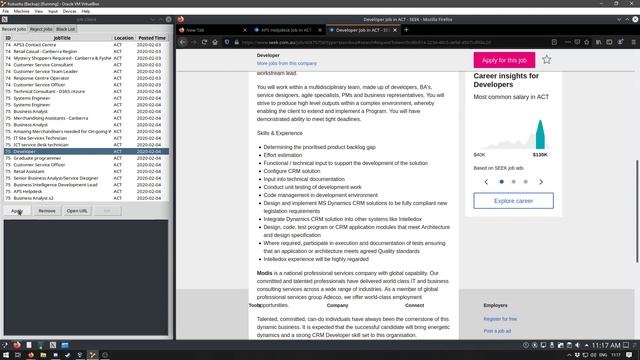The width and height of the screenshot is (640, 360).
Task: Switch to New Tab browser tab
Action: 212,30
